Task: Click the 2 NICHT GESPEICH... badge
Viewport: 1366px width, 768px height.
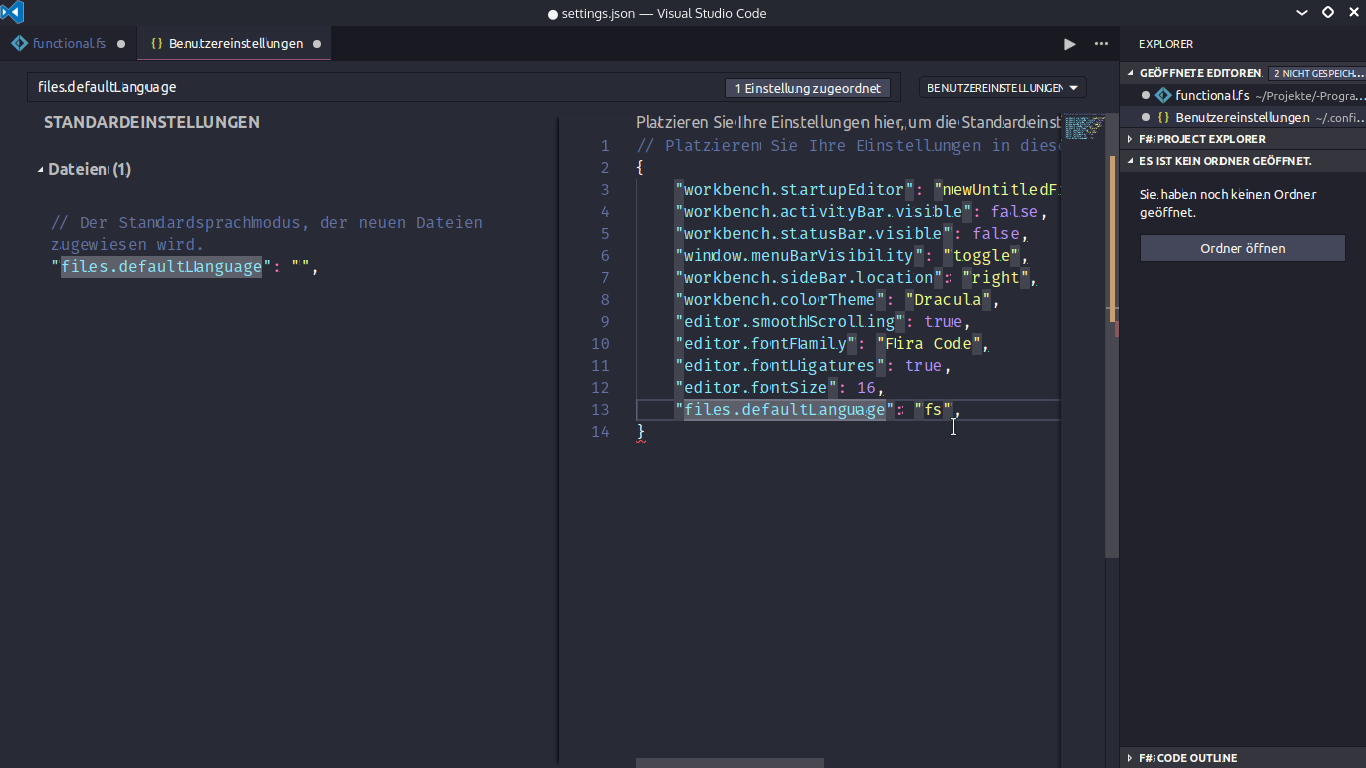Action: click(x=1318, y=74)
